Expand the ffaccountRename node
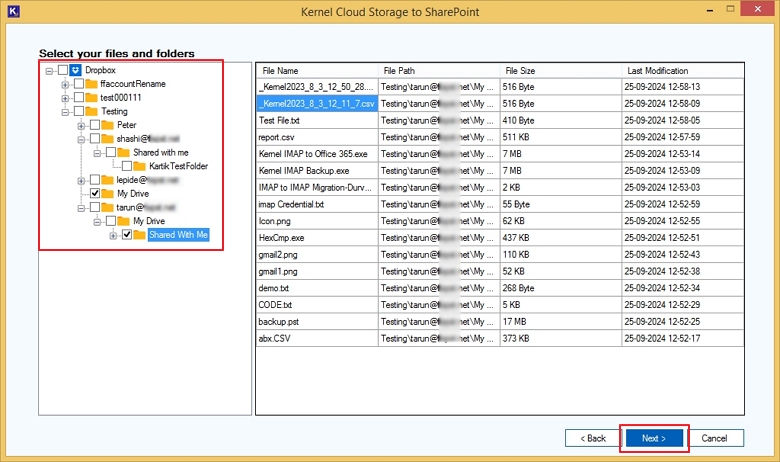This screenshot has height=462, width=780. pyautogui.click(x=65, y=85)
